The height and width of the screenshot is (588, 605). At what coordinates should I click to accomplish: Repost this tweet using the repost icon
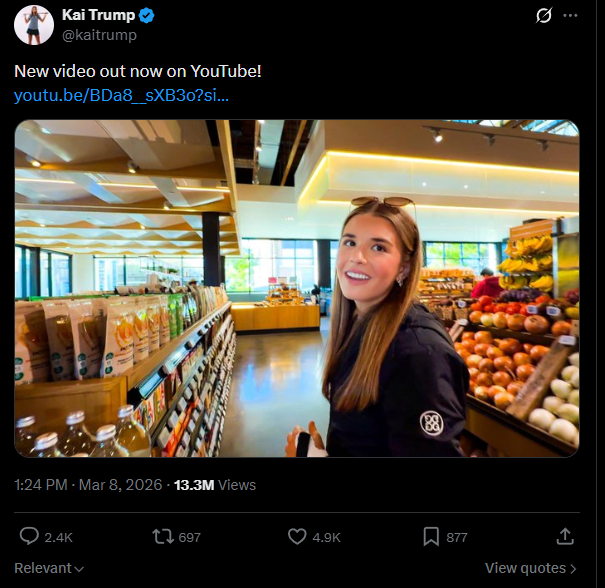162,537
